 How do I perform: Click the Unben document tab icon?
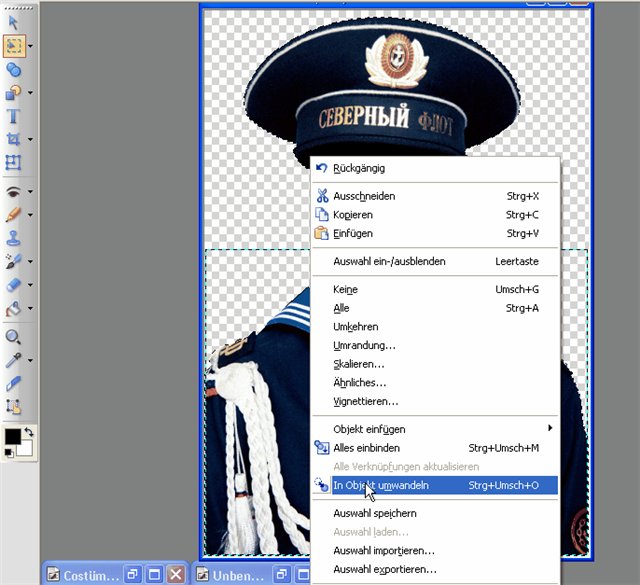[203, 575]
